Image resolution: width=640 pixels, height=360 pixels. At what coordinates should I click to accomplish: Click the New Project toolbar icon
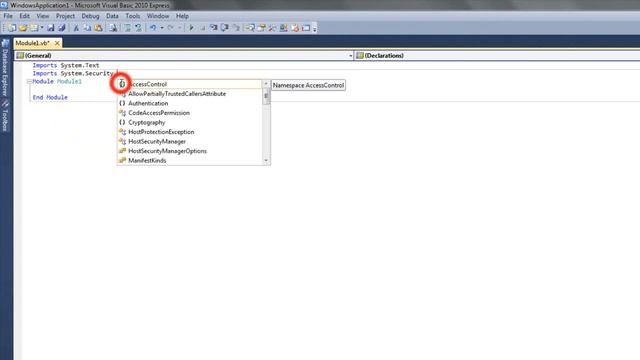pos(11,28)
